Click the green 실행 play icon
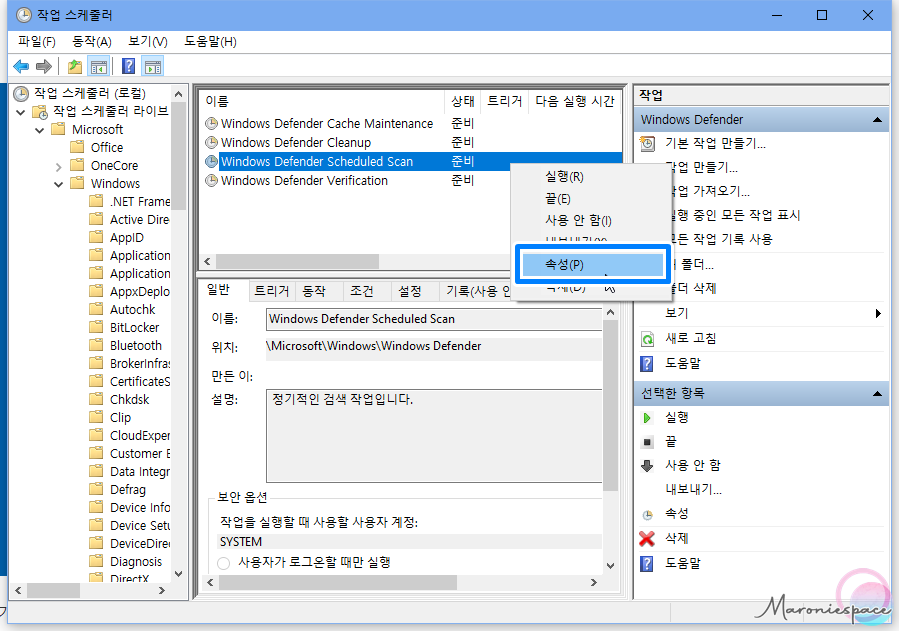The width and height of the screenshot is (899, 631). 647,418
